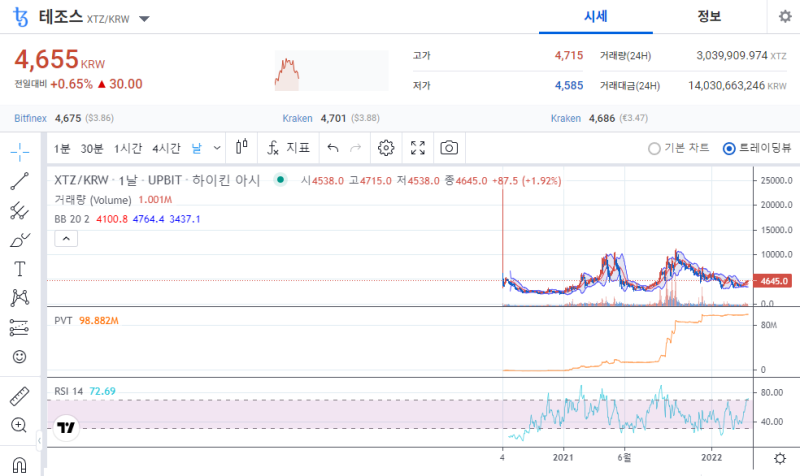Redo the last chart action
Viewport: 800px width, 476px height.
point(356,148)
